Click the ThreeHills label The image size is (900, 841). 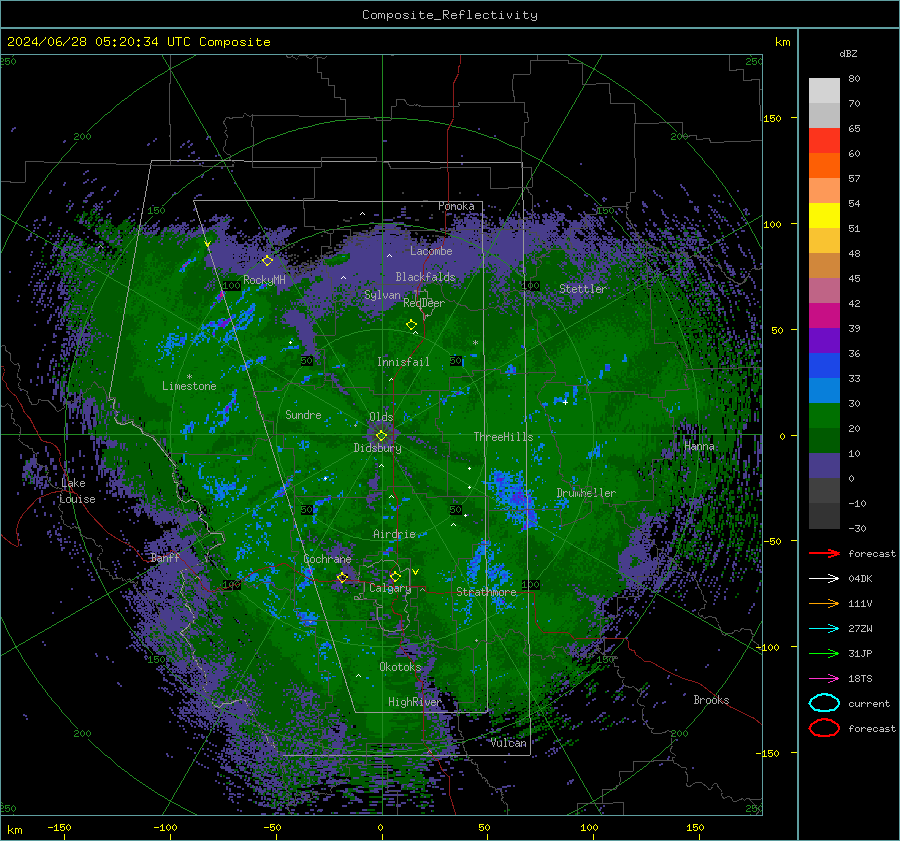503,437
